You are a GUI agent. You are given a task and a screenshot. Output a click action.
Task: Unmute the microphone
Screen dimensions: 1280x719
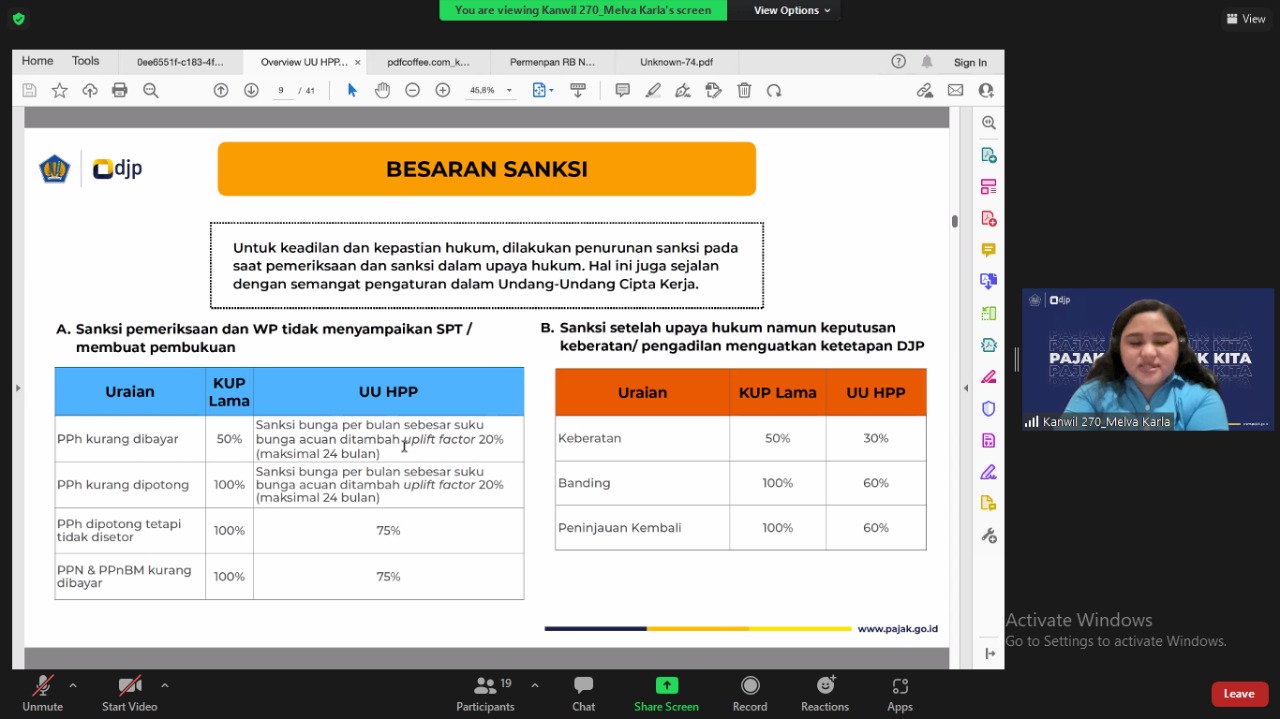(x=42, y=692)
